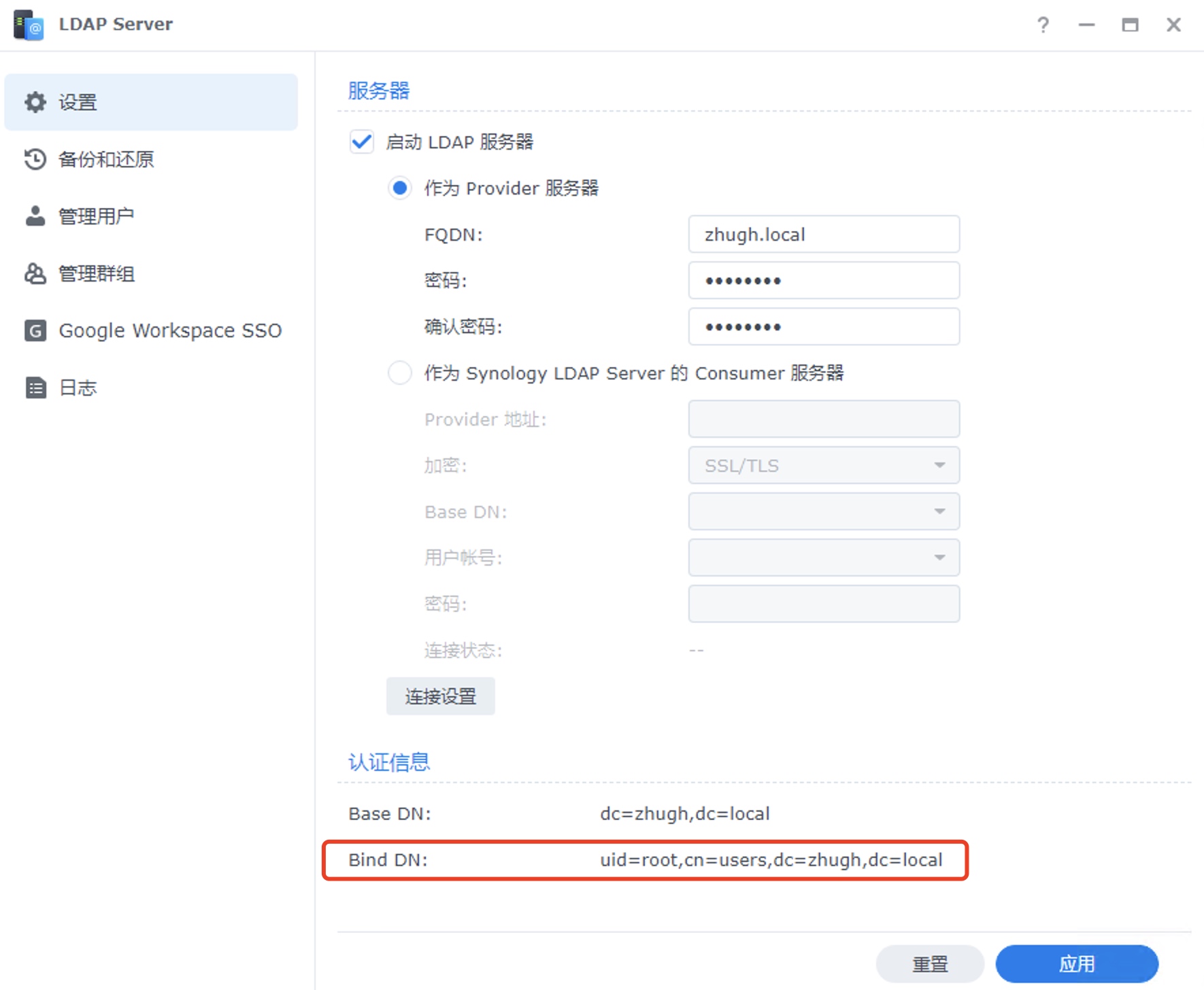The width and height of the screenshot is (1204, 990).
Task: Select 作为 Provider 服务器 radio button
Action: [x=400, y=188]
